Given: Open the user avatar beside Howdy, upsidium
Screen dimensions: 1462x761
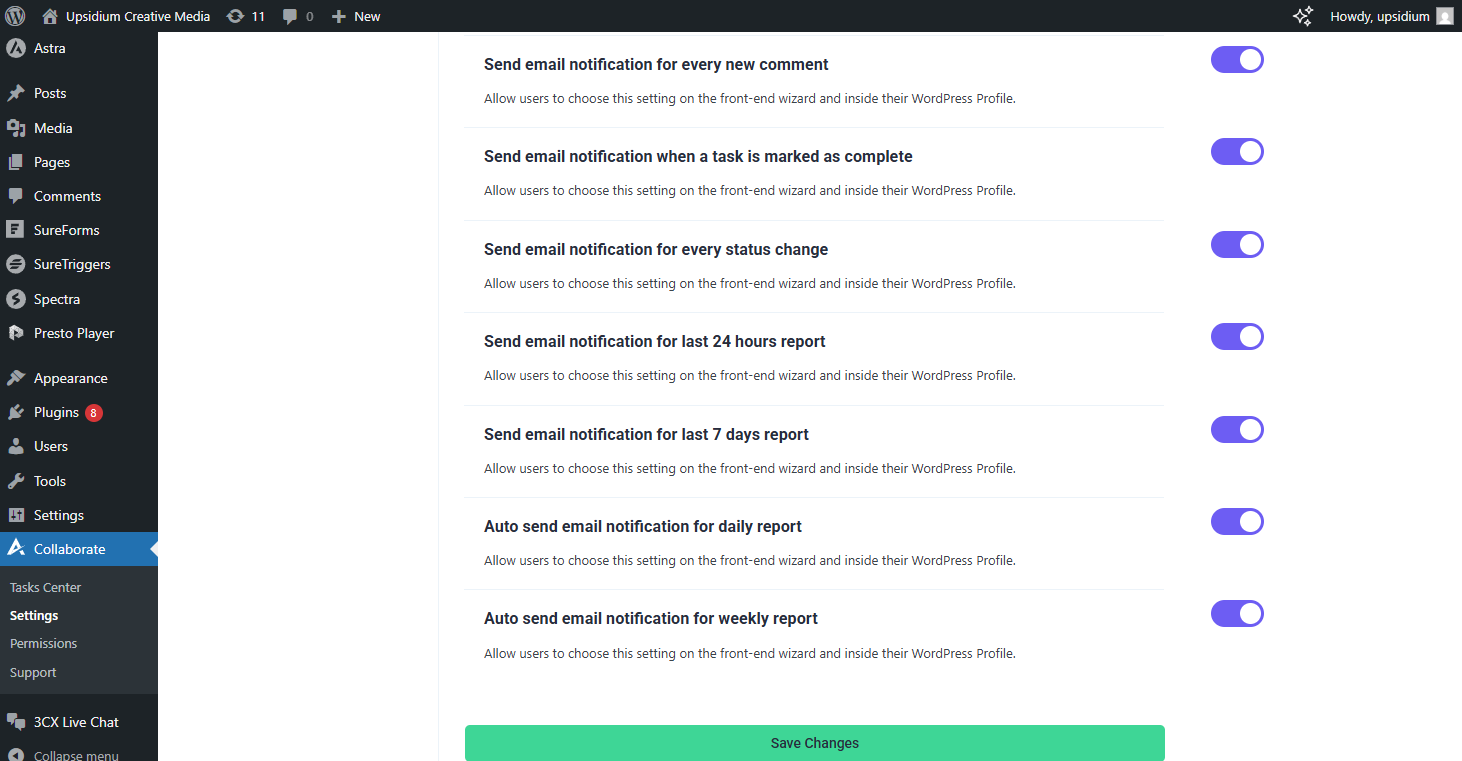Looking at the screenshot, I should 1445,16.
